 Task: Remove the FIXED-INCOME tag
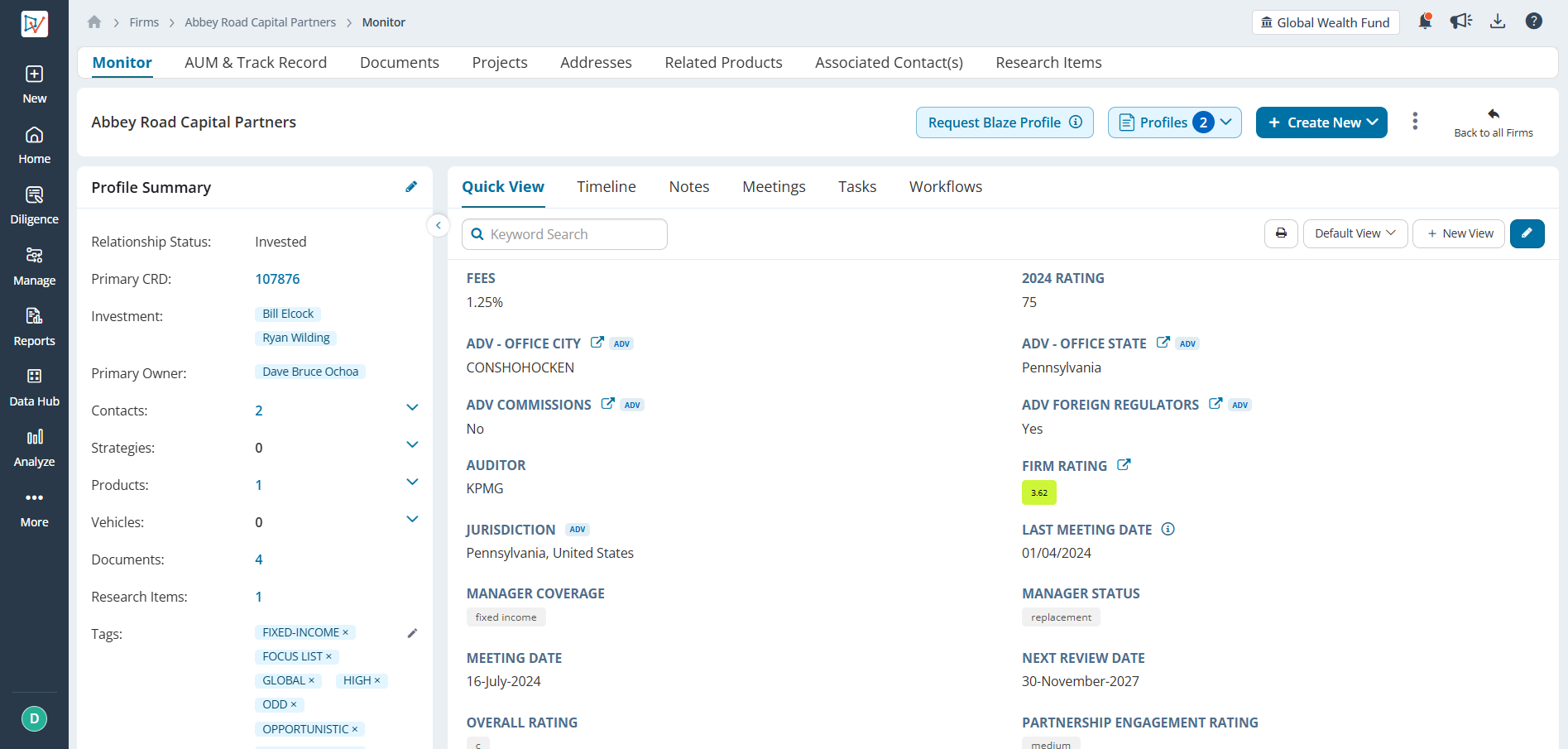[346, 633]
